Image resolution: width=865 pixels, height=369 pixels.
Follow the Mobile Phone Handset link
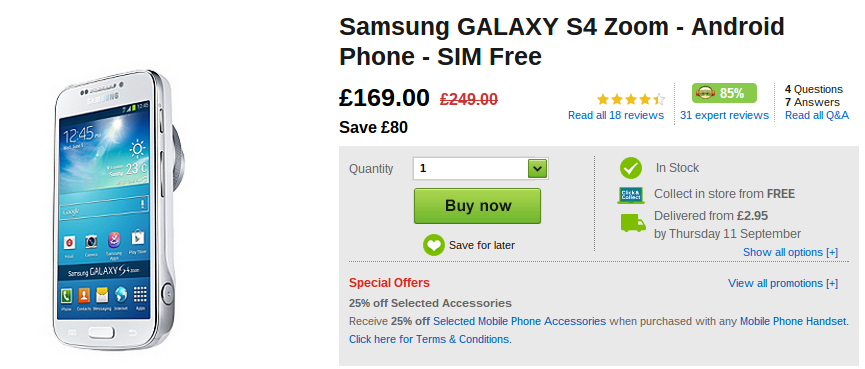point(793,321)
